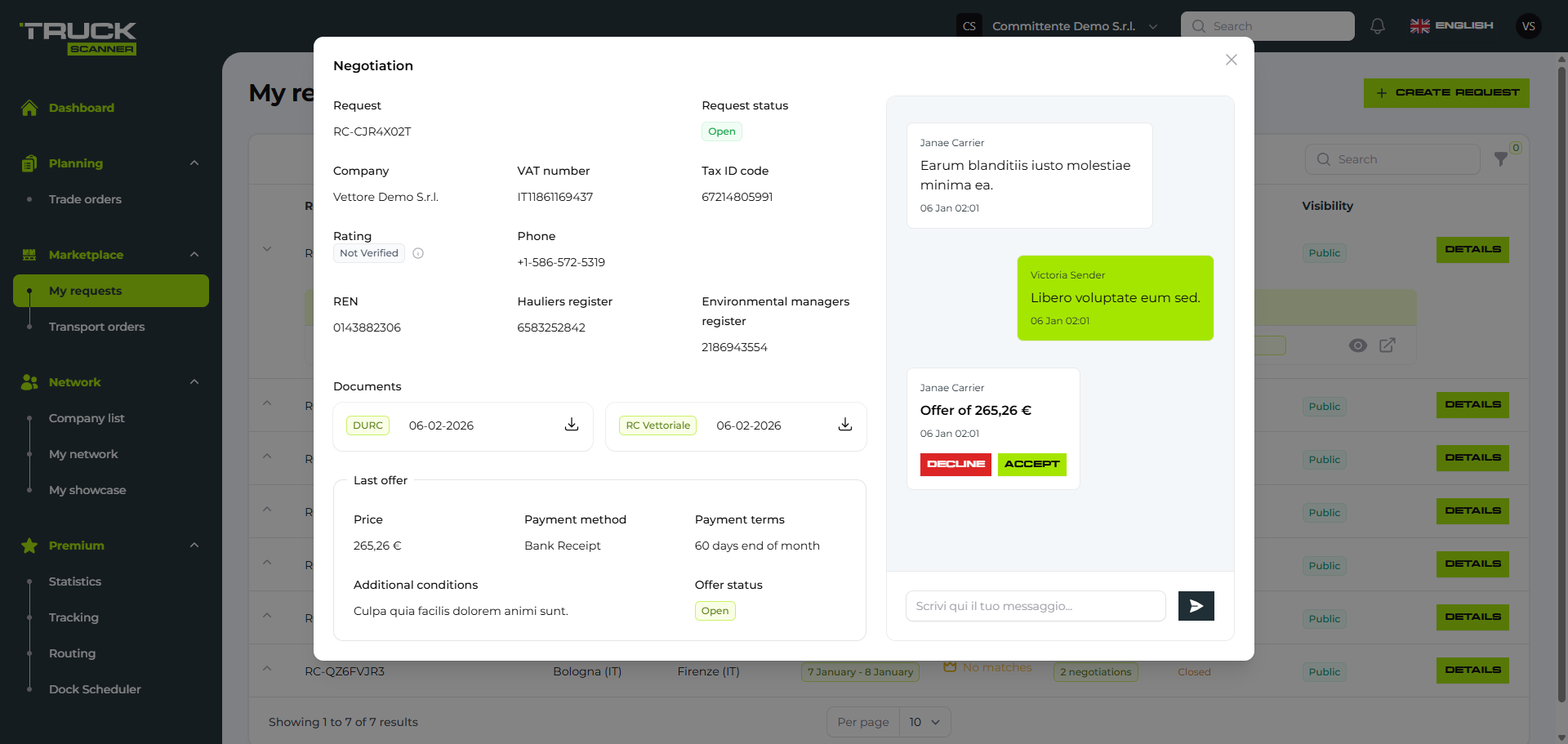Open the external link icon
This screenshot has width=1568, height=744.
pyautogui.click(x=1387, y=345)
